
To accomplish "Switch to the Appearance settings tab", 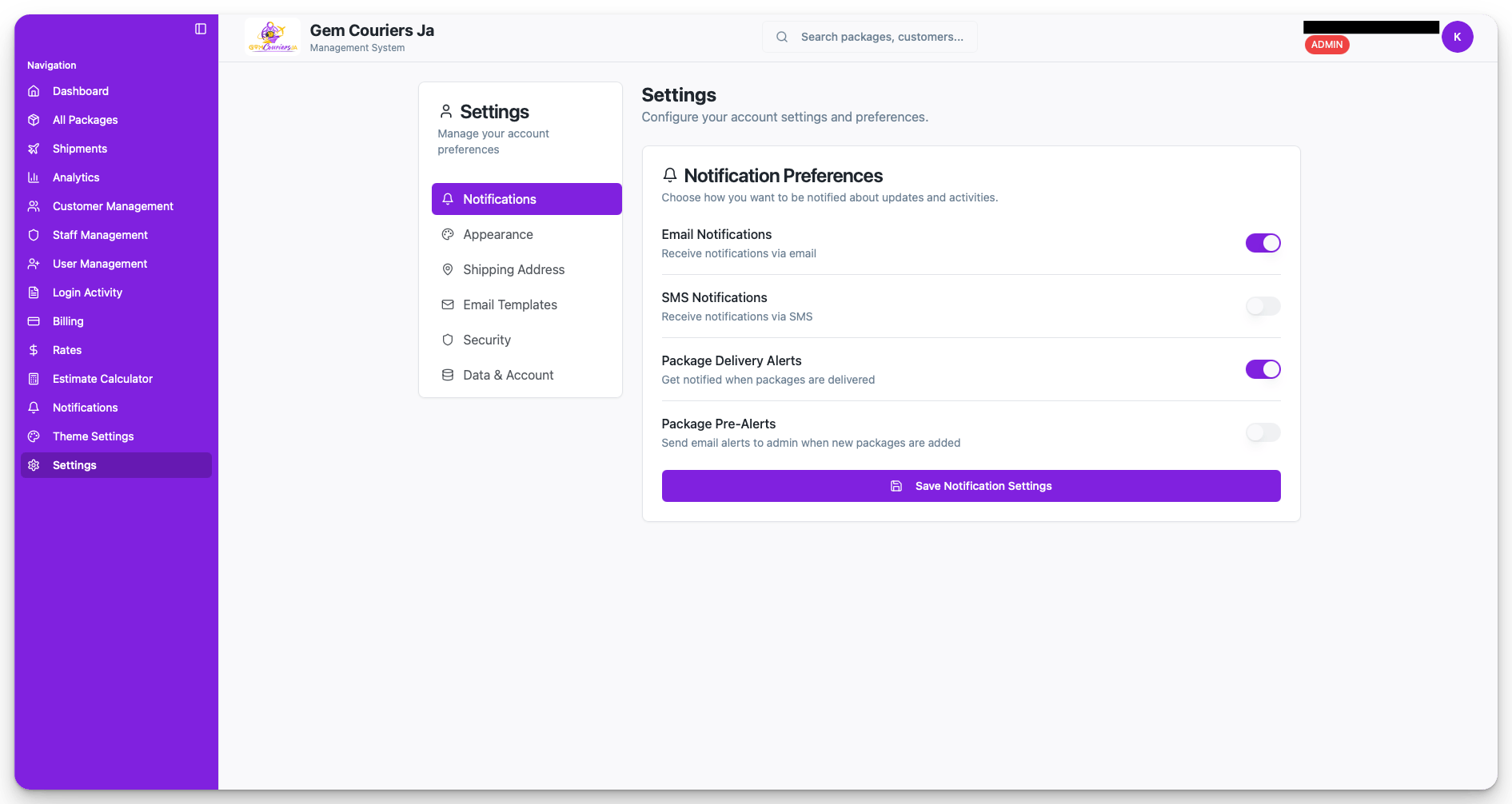I will (498, 234).
